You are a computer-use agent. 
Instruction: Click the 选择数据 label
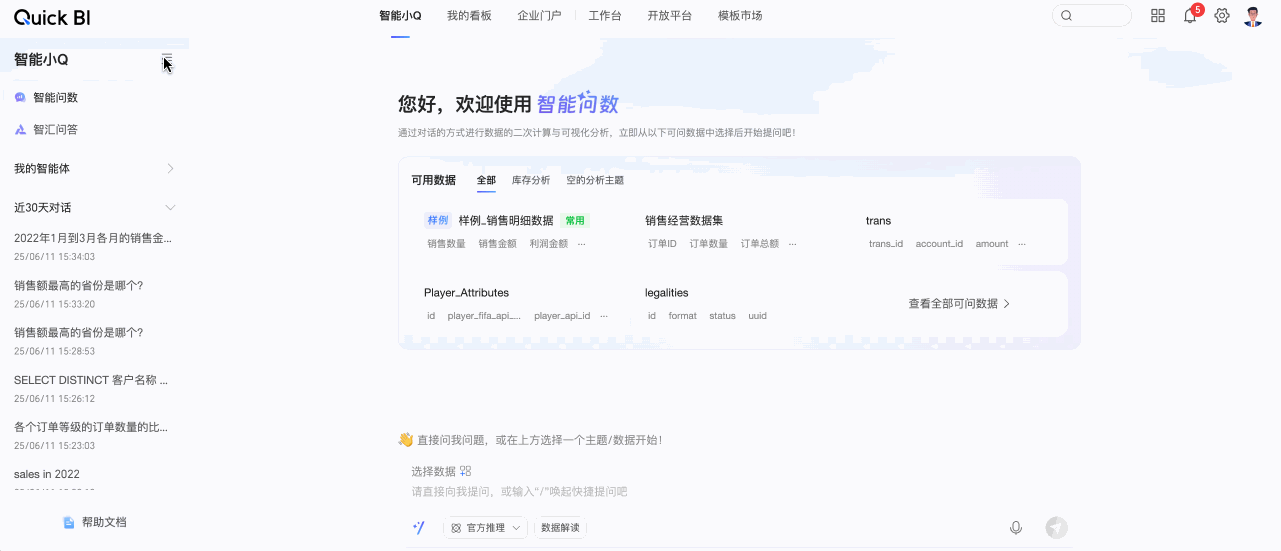[x=433, y=471]
